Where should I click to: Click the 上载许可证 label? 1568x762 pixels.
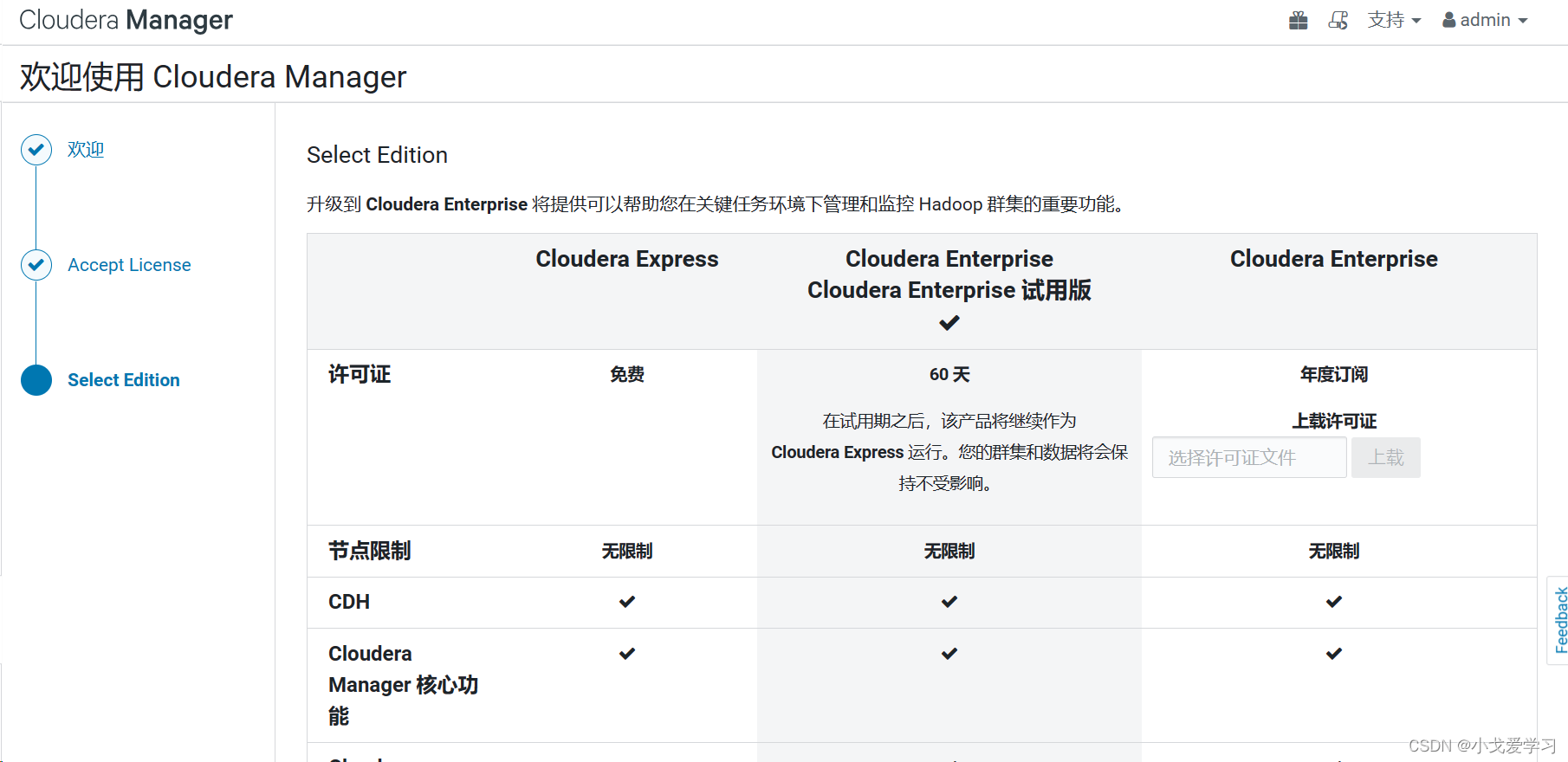tap(1334, 422)
